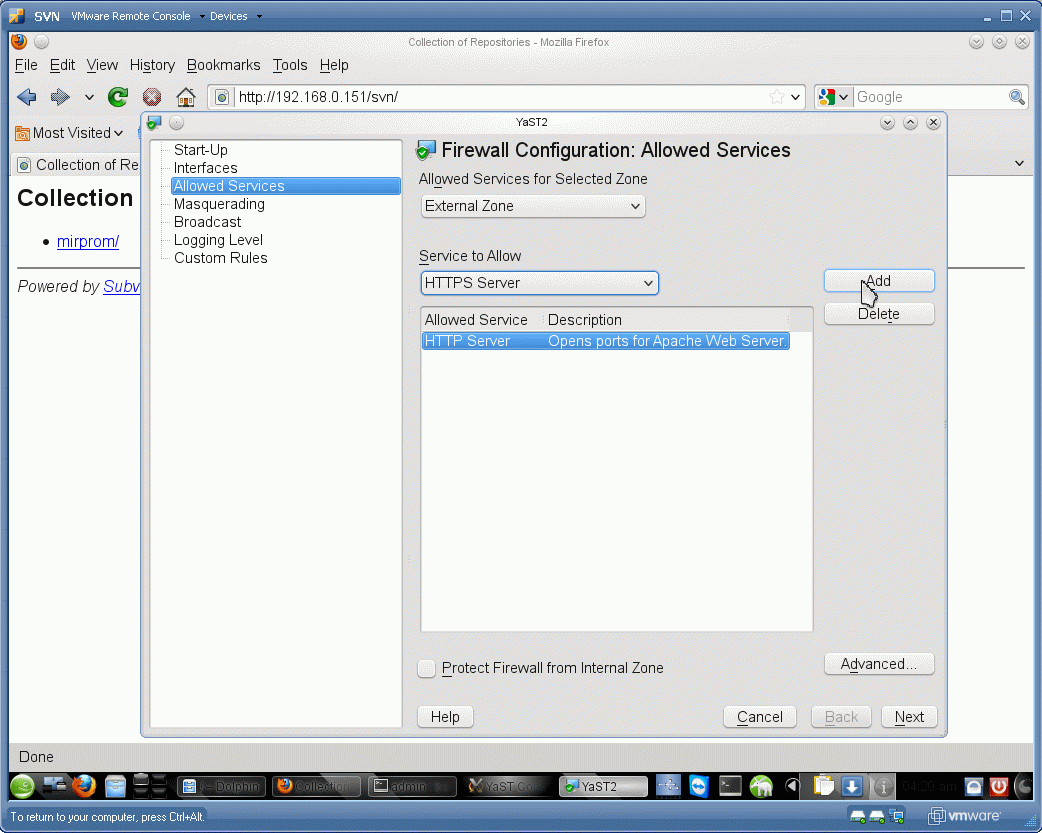Viewport: 1042px width, 833px height.
Task: Select Logging Level in YaST tree
Action: point(218,240)
